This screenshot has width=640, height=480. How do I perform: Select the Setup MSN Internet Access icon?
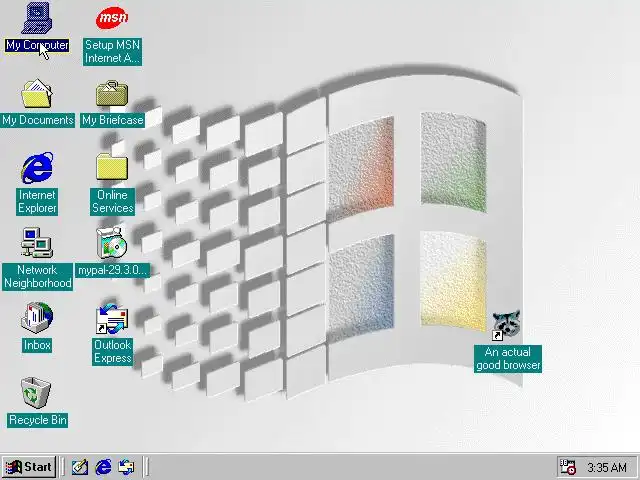112,18
